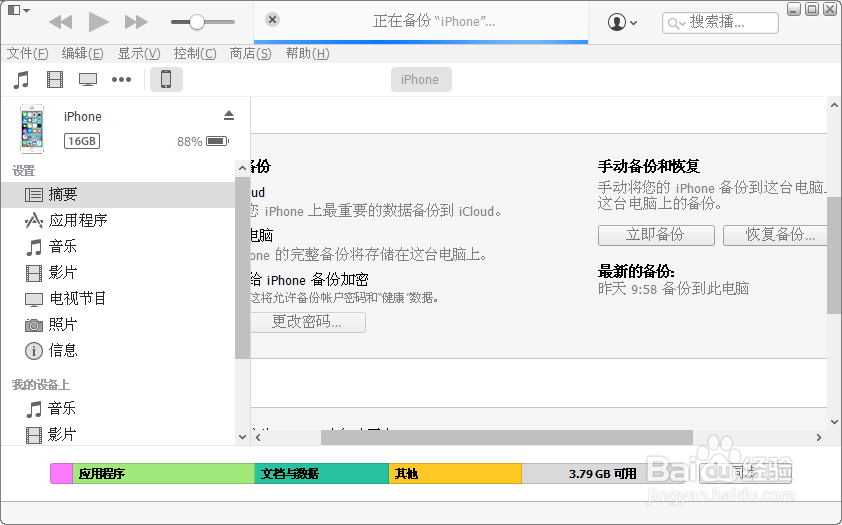The height and width of the screenshot is (525, 842).
Task: Select 摘要 in the settings sidebar
Action: 118,195
